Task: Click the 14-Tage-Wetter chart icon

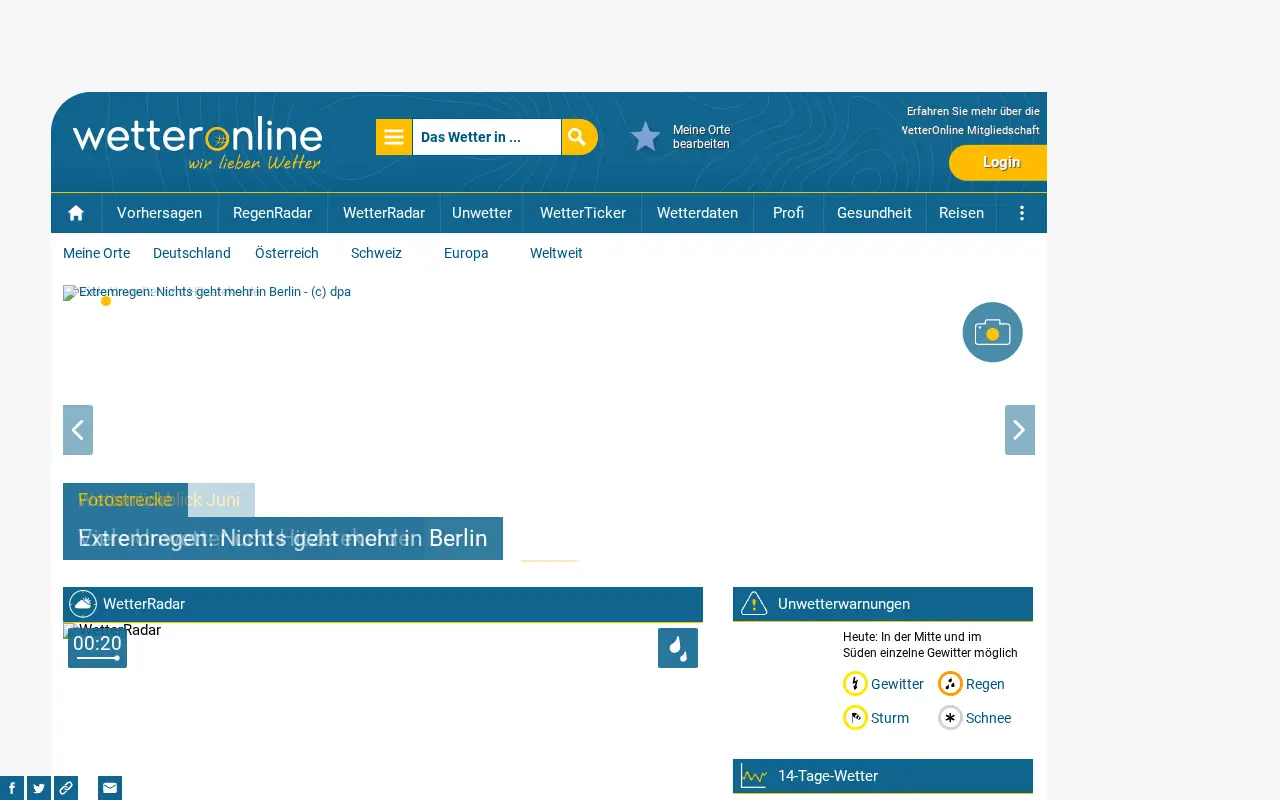Action: pos(754,776)
